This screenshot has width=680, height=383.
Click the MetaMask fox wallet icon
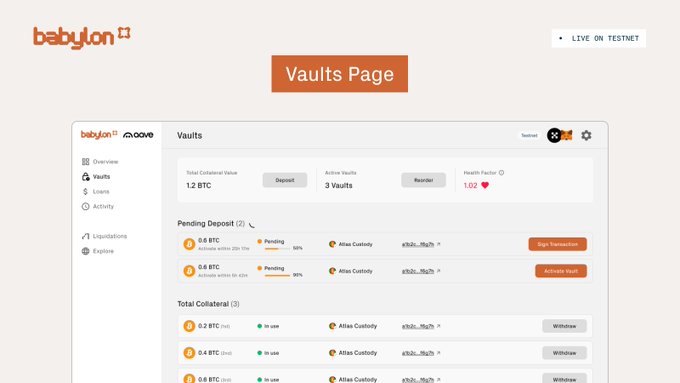click(x=567, y=135)
